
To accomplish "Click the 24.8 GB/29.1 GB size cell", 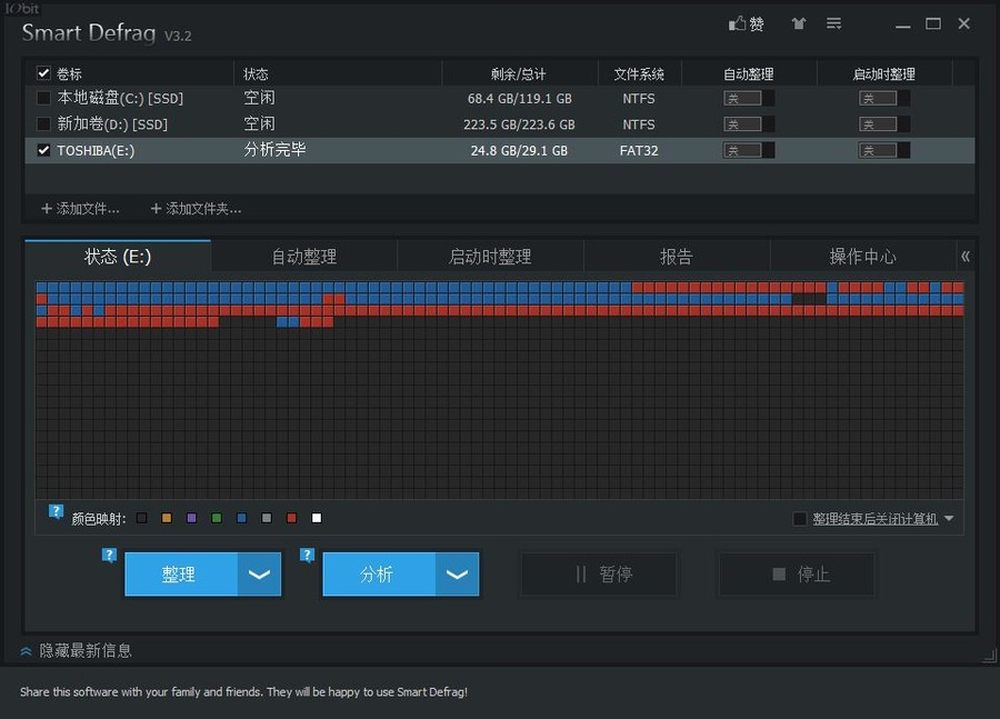I will click(519, 151).
